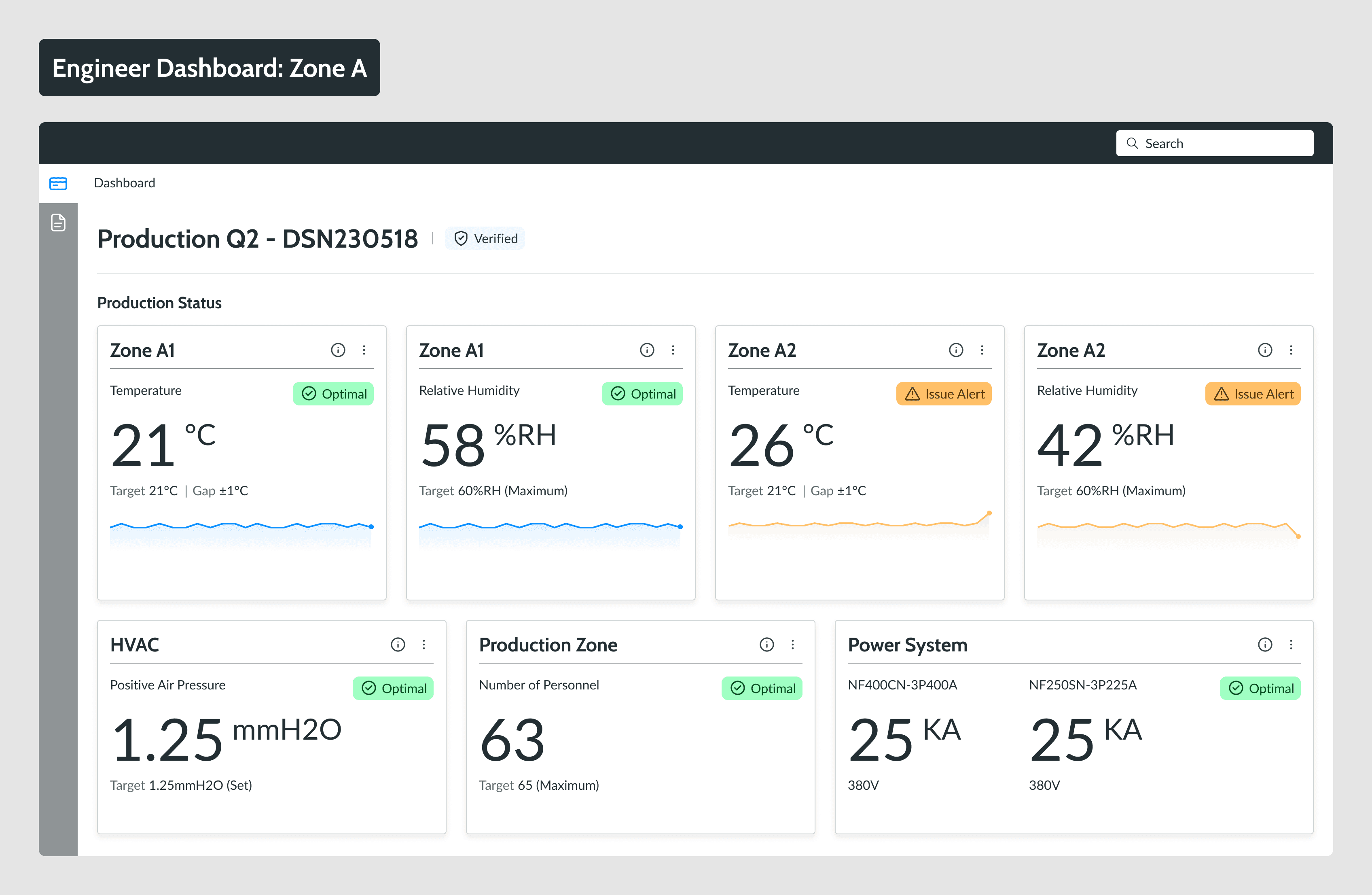Click the Power System info icon

pos(1265,645)
